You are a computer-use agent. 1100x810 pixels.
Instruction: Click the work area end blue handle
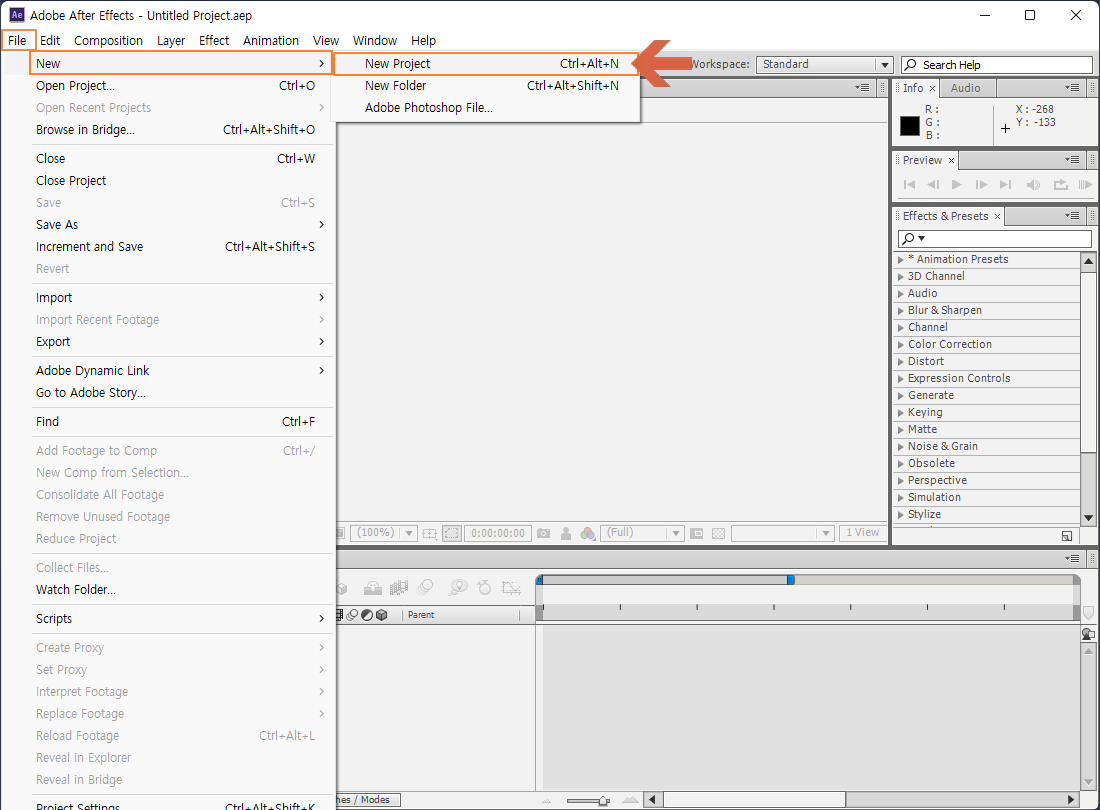coord(791,580)
